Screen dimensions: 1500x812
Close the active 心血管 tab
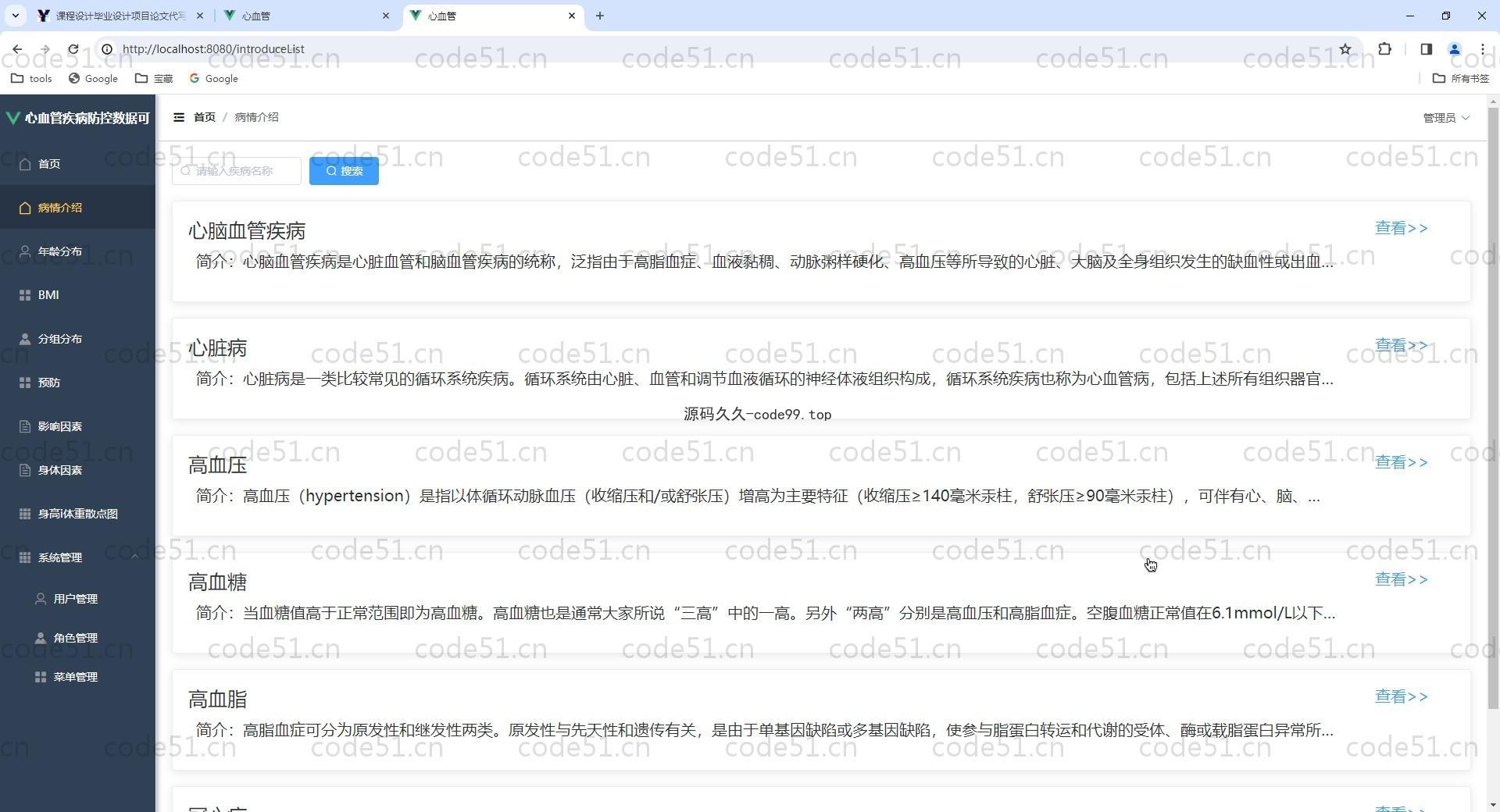click(572, 16)
